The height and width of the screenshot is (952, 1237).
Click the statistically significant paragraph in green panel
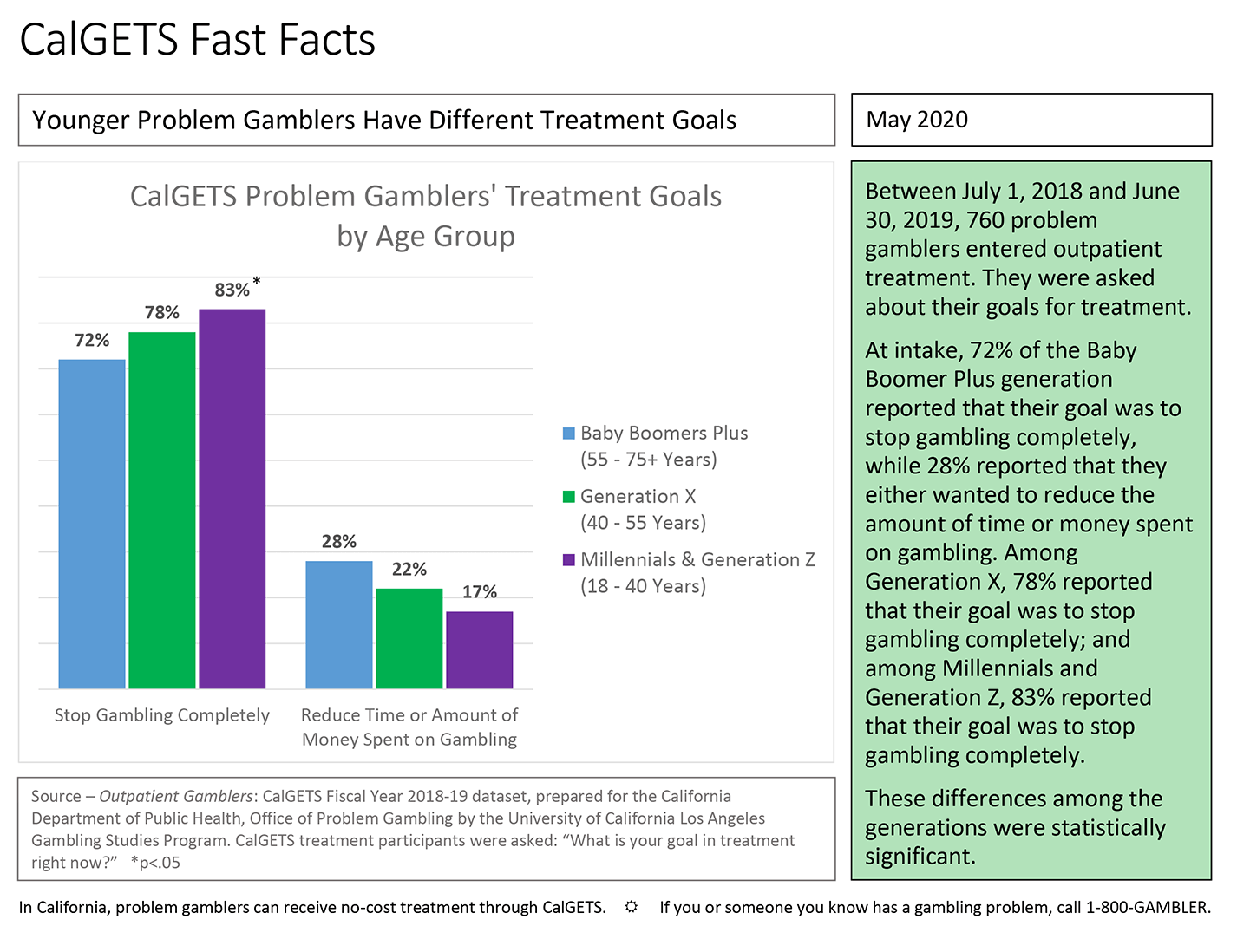tap(1015, 827)
